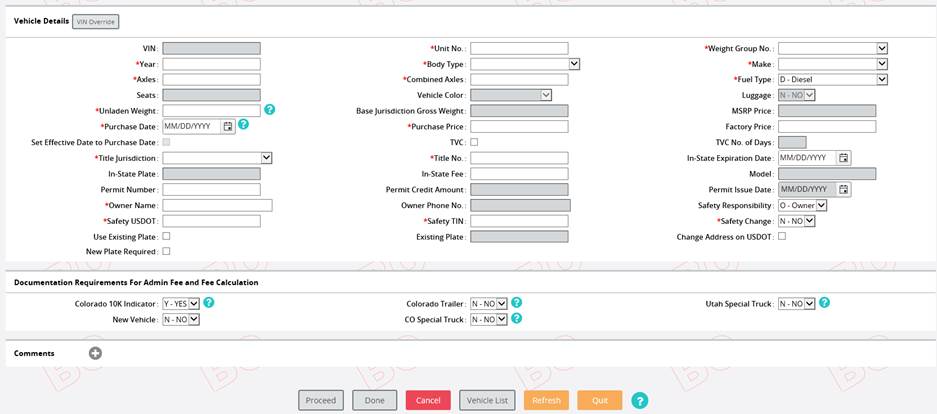The width and height of the screenshot is (937, 414).
Task: Expand Comments with the plus icon
Action: coord(95,353)
